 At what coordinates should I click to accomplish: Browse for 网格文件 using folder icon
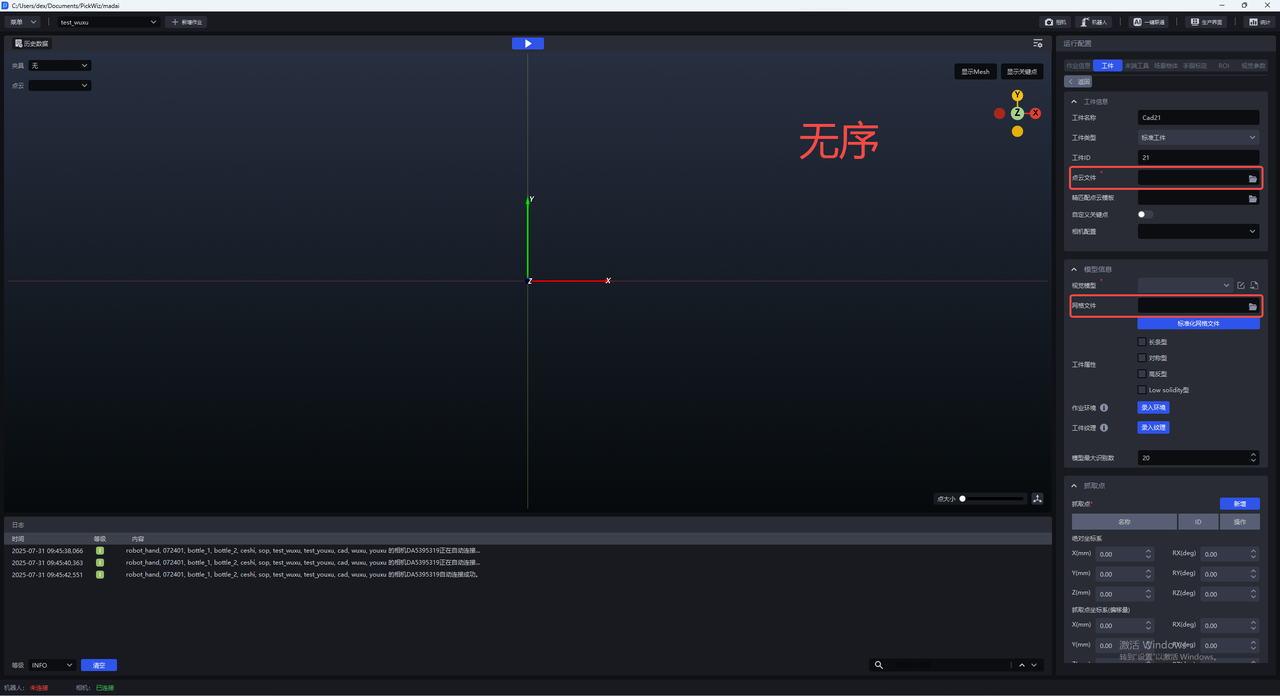point(1252,306)
